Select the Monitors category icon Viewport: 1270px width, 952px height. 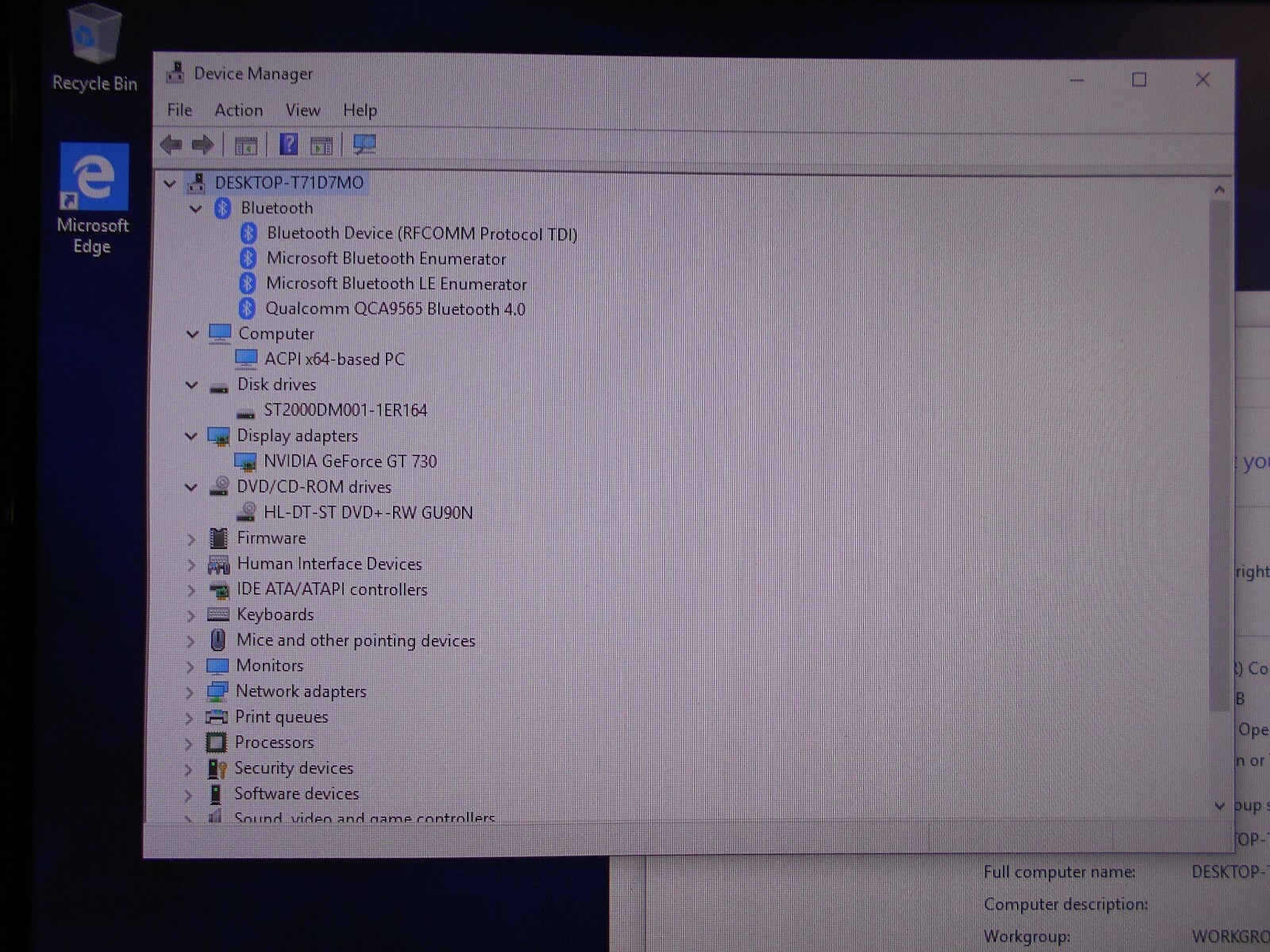[217, 666]
